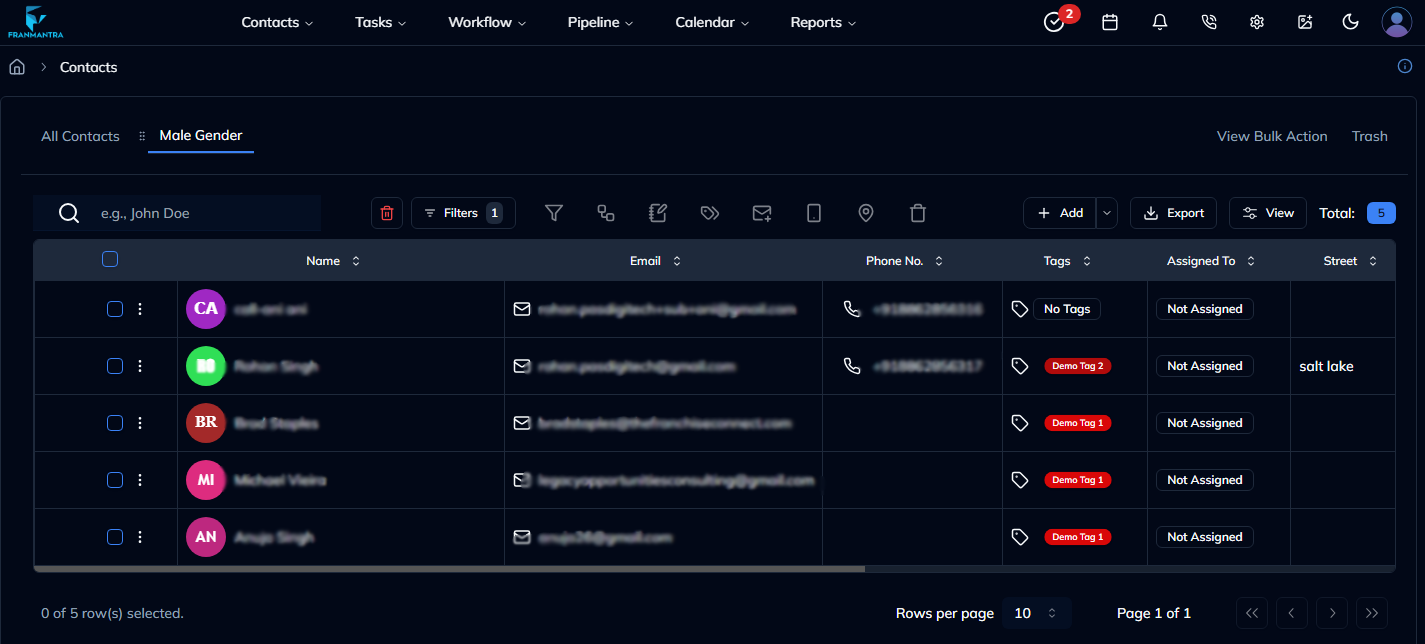Open the dropdown arrow beside Add
This screenshot has width=1425, height=644.
(1106, 213)
